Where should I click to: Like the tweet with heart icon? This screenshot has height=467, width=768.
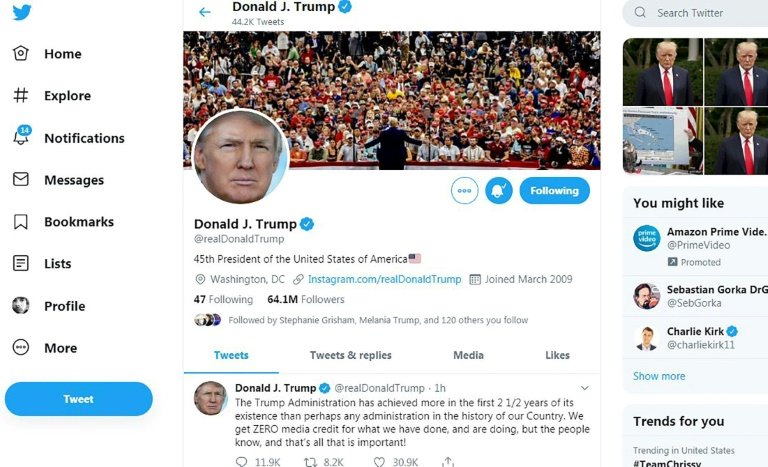379,462
